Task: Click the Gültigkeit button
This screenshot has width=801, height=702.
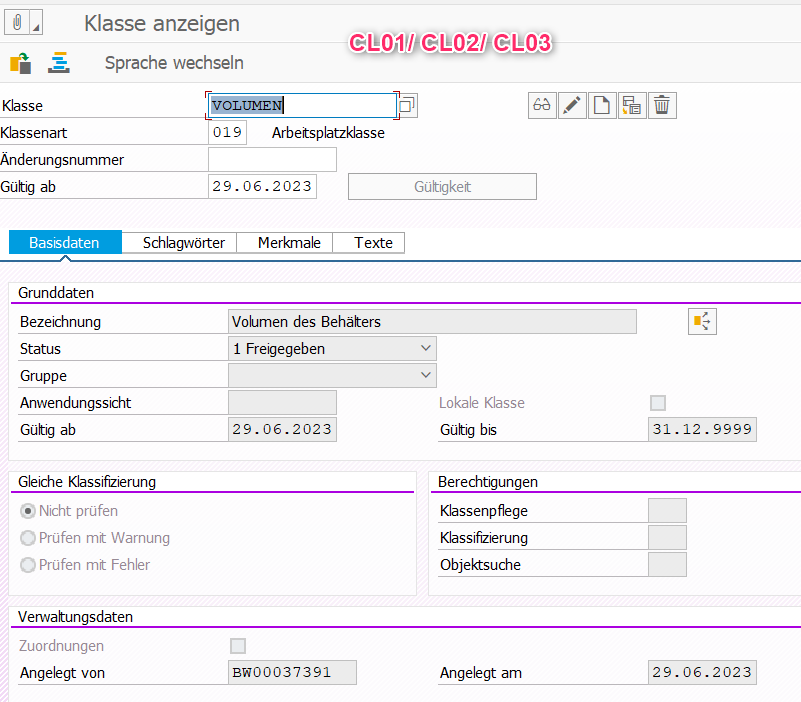Action: [x=442, y=187]
